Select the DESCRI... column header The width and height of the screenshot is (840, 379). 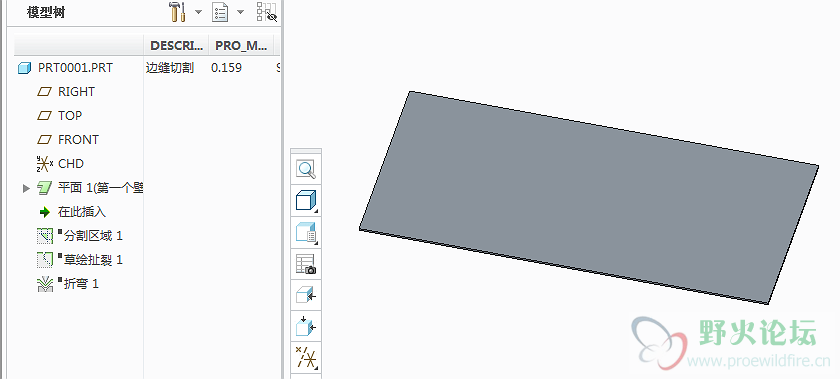[177, 46]
